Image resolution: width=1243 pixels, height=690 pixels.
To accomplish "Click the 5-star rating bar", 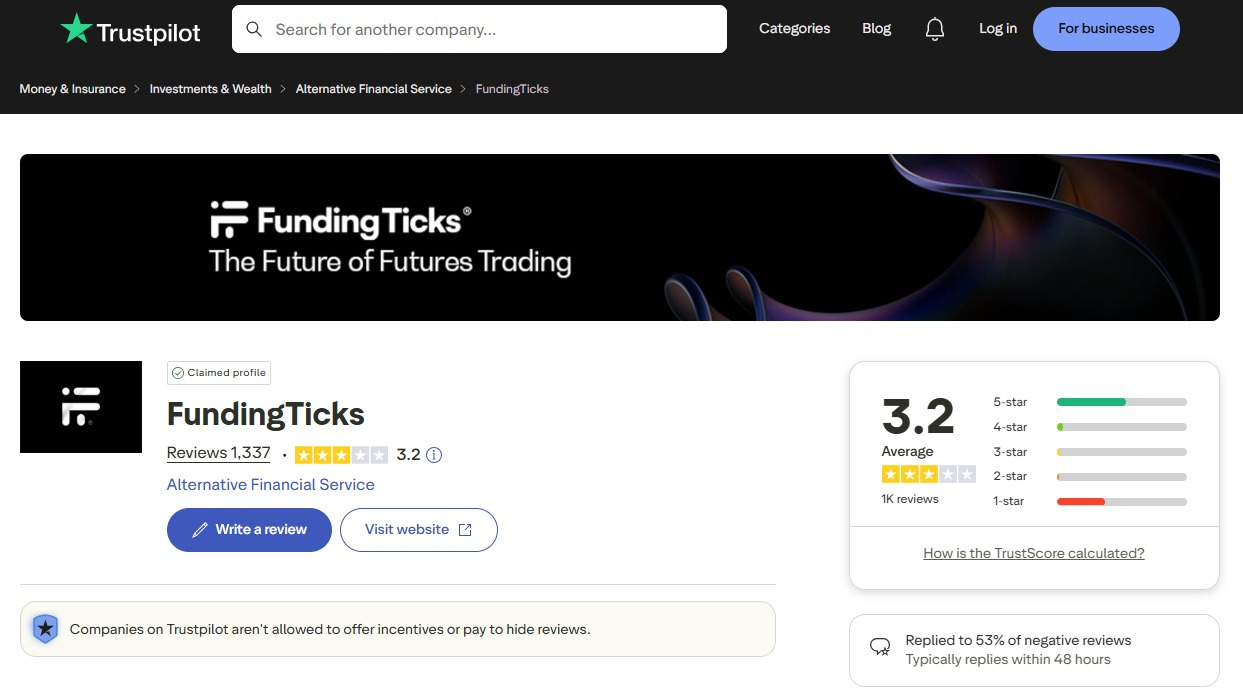I will [x=1121, y=400].
